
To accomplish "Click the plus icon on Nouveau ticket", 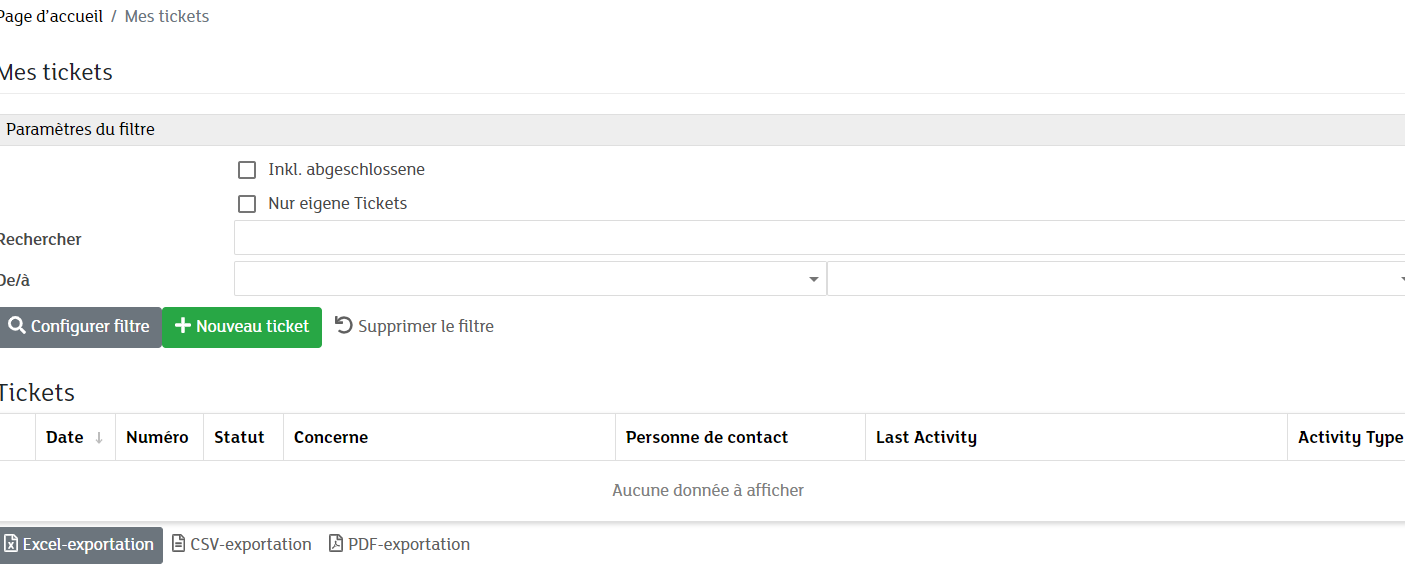I will (x=182, y=326).
